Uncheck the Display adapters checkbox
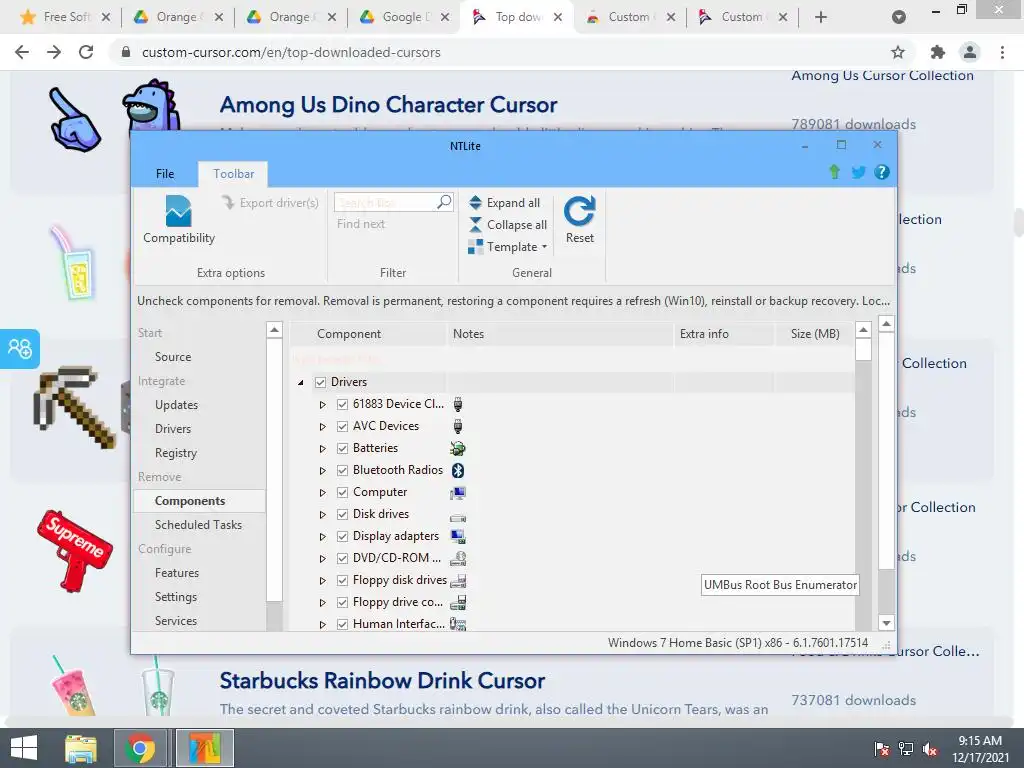 342,536
